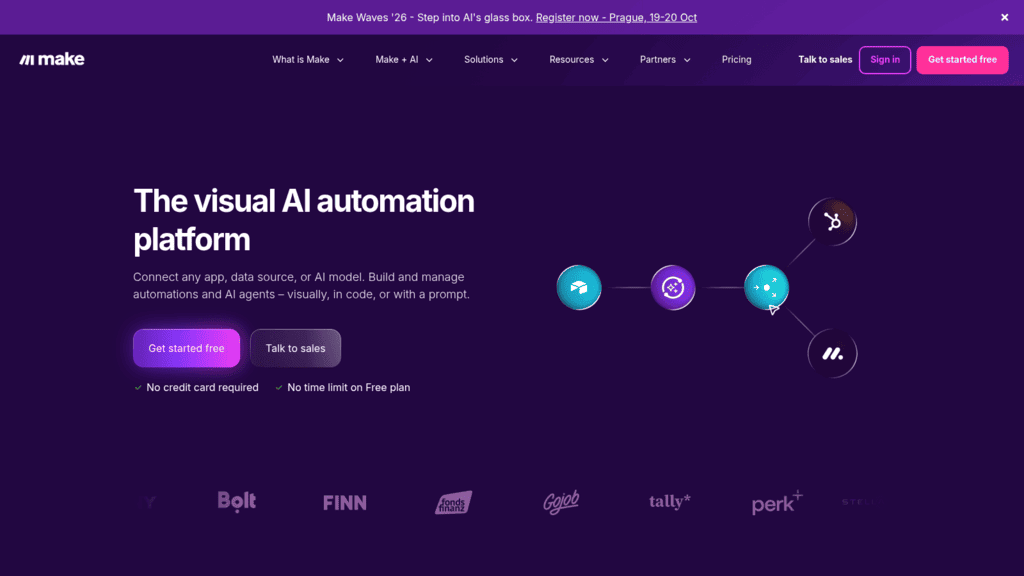
Task: Go to the Pricing page
Action: click(736, 59)
